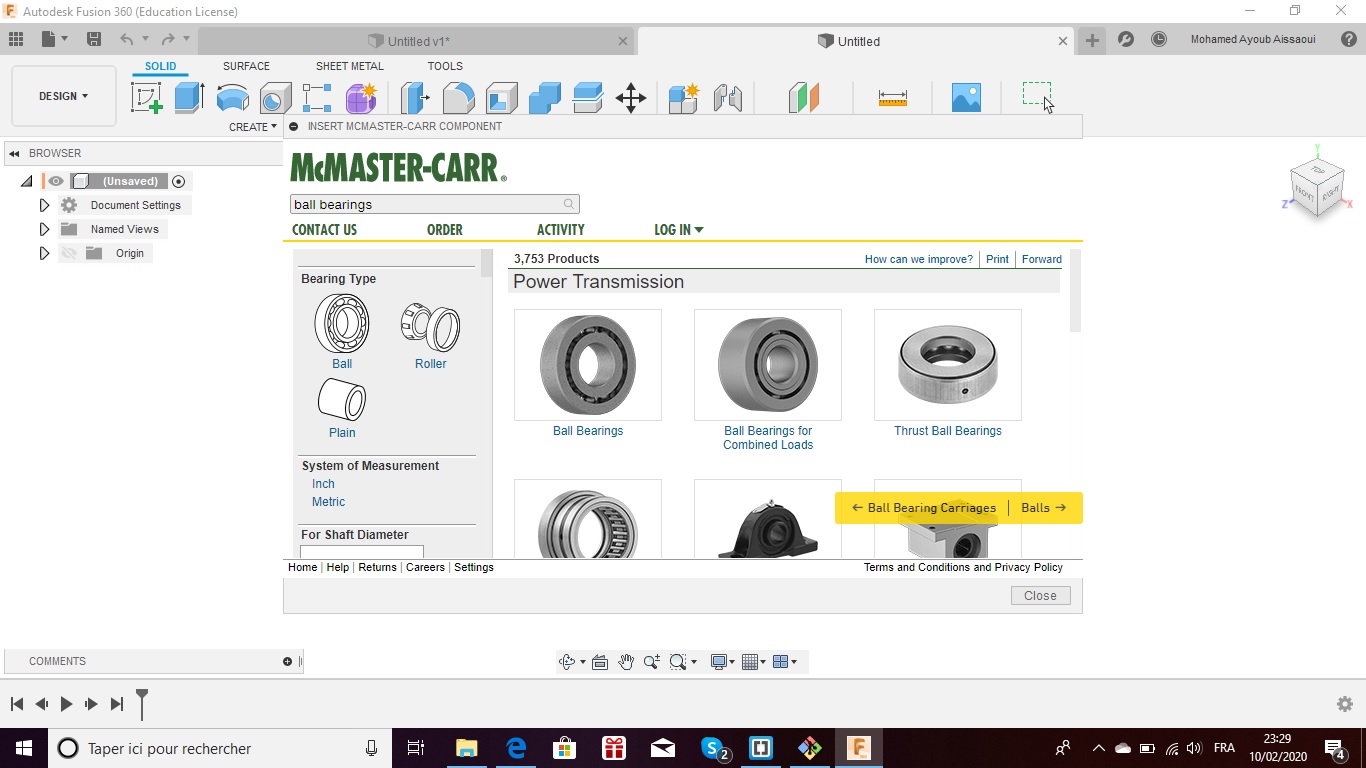The image size is (1366, 768).
Task: Click the McMaster-Carr ball bearings search field
Action: click(x=434, y=204)
